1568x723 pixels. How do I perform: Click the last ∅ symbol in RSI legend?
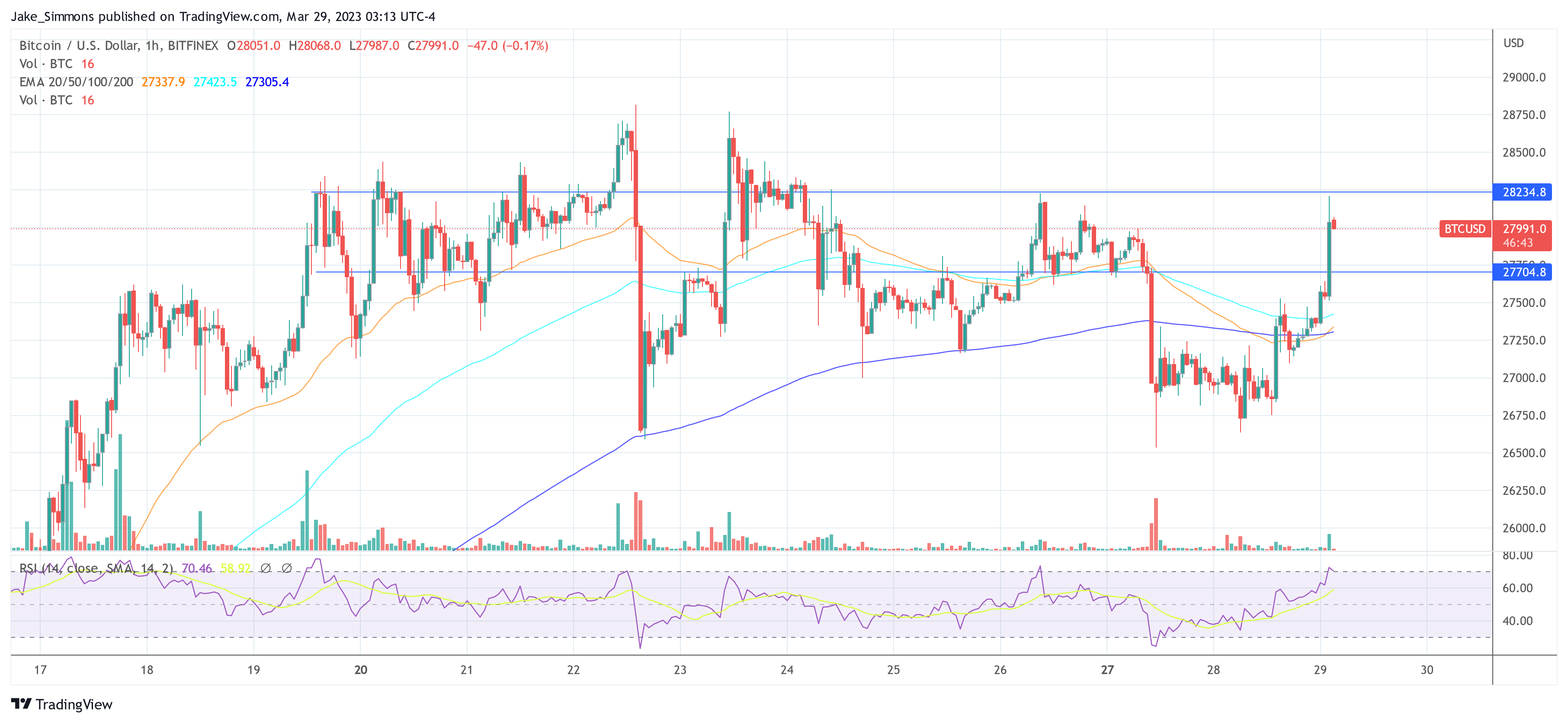[287, 568]
